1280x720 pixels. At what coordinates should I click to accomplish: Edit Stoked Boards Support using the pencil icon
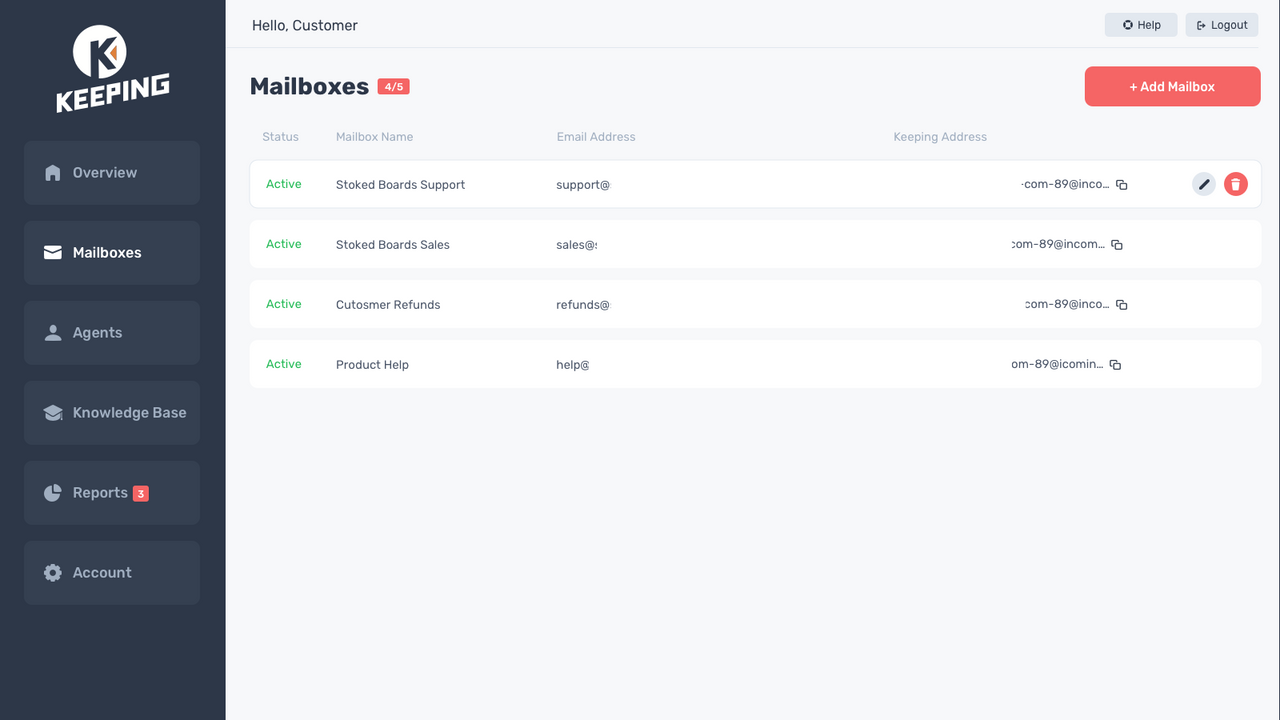pos(1203,184)
